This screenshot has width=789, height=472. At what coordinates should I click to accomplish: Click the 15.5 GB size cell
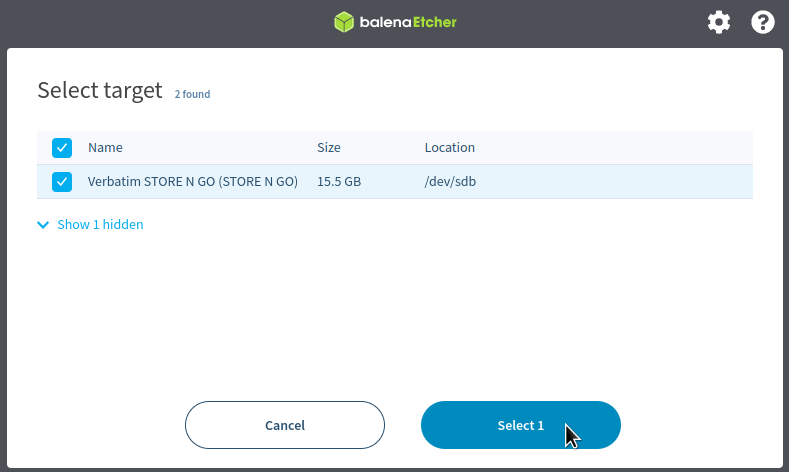[339, 182]
